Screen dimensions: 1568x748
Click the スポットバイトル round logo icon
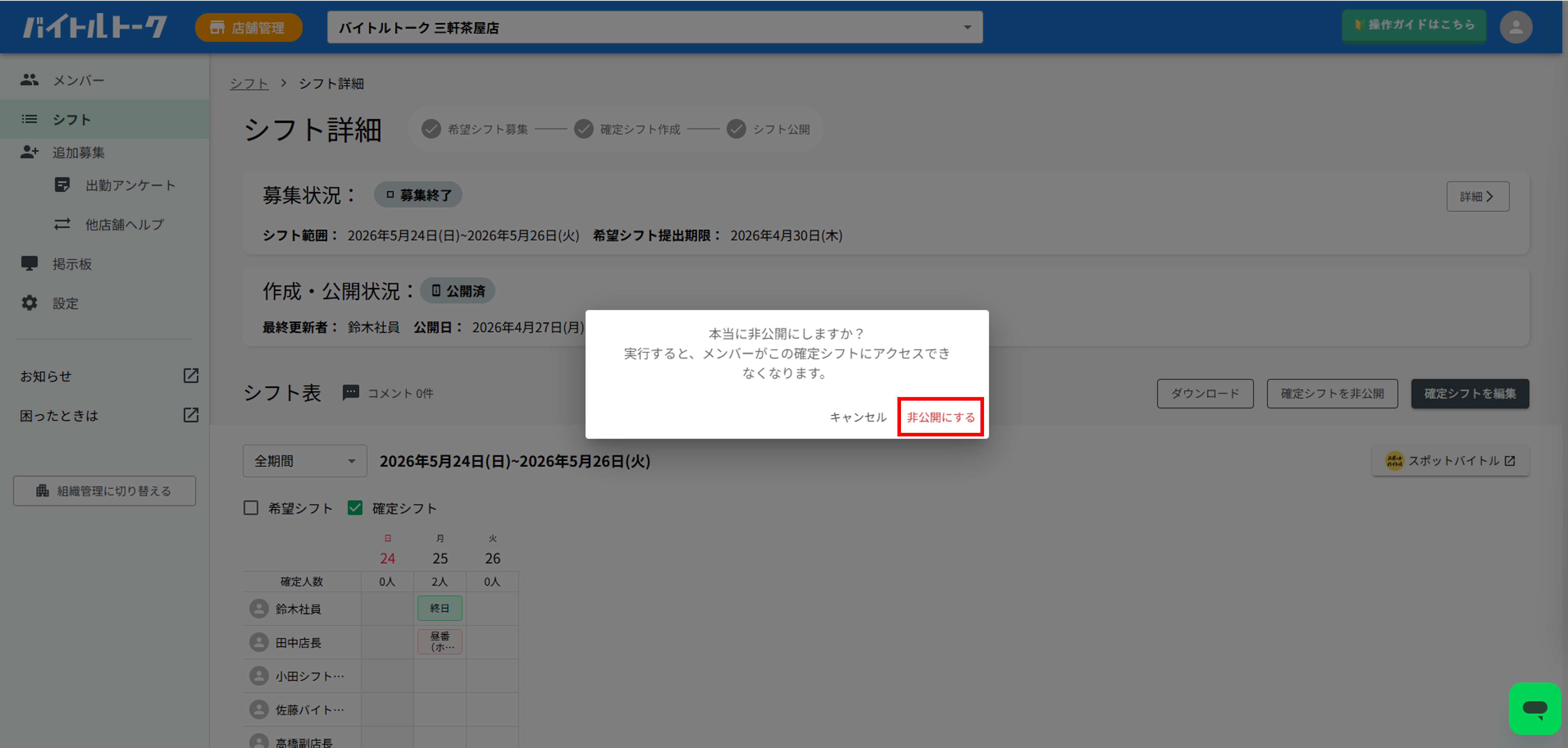[1394, 461]
